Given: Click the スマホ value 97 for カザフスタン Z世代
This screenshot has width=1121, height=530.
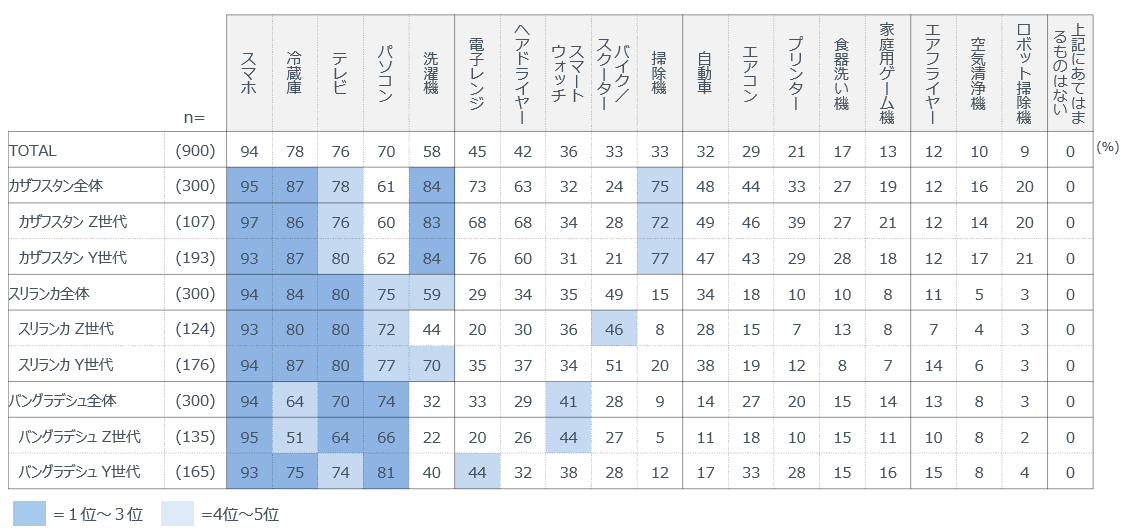Looking at the screenshot, I should pos(249,222).
